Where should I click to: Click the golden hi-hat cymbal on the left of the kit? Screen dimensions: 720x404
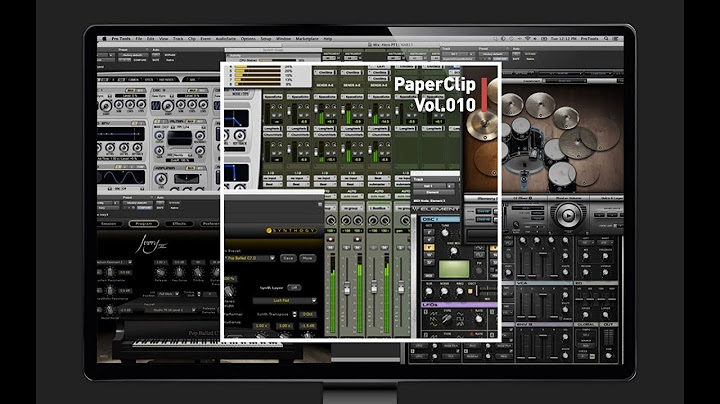click(482, 123)
